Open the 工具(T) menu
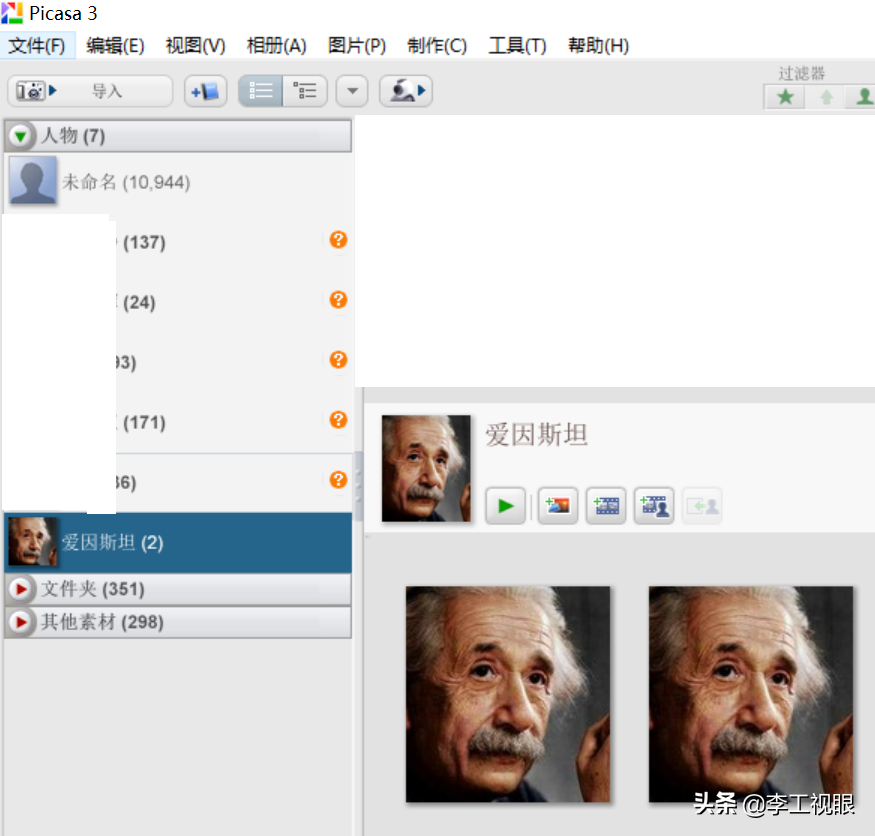This screenshot has width=875, height=836. coord(517,46)
